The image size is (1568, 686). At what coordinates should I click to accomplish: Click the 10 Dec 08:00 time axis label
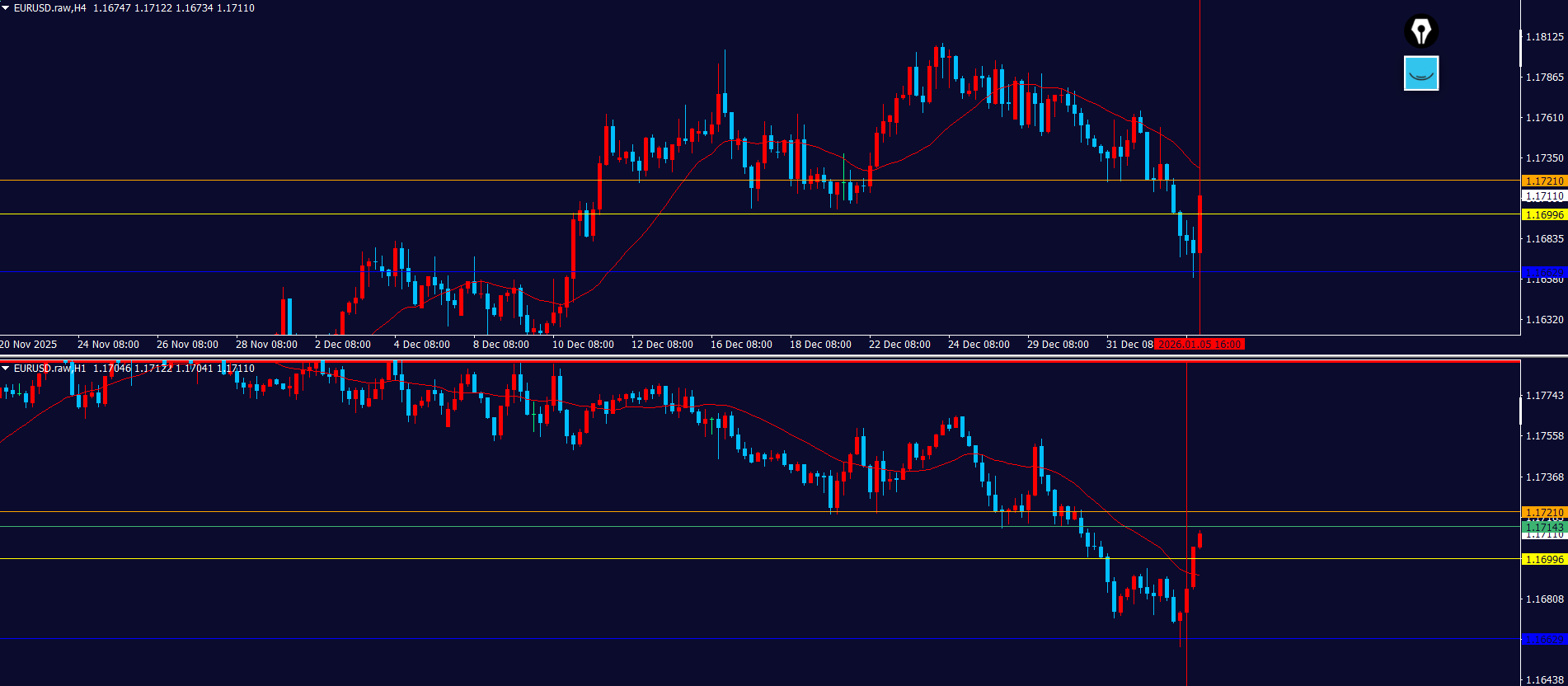point(583,345)
